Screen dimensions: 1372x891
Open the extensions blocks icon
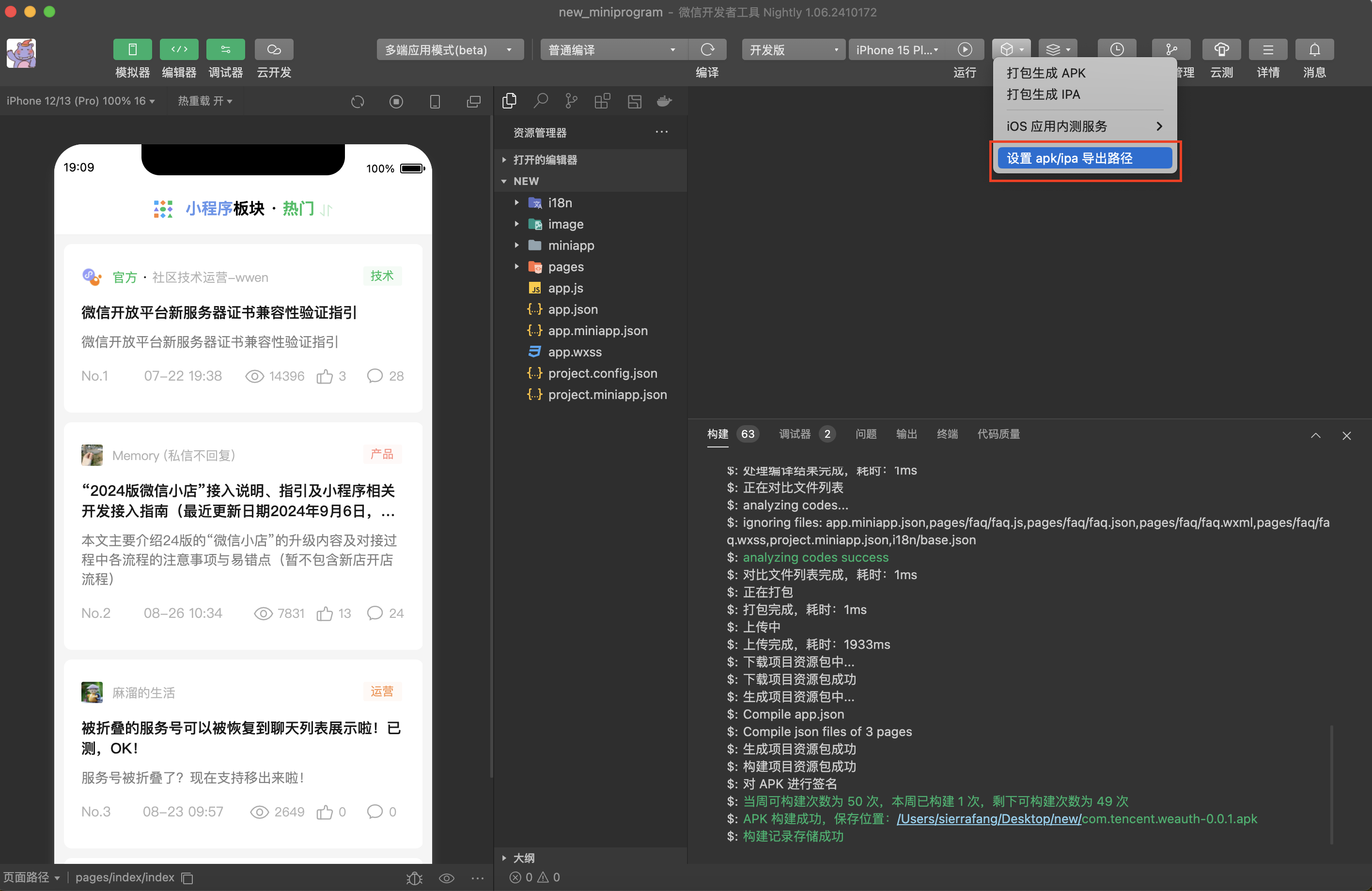(602, 101)
